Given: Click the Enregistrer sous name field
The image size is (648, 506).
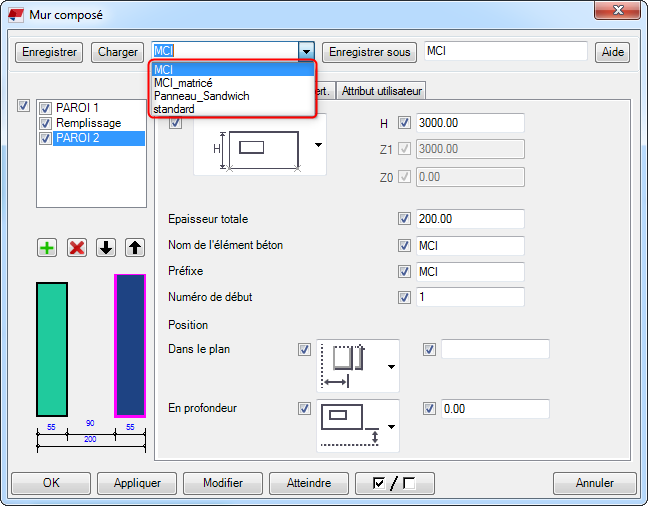Looking at the screenshot, I should [505, 51].
